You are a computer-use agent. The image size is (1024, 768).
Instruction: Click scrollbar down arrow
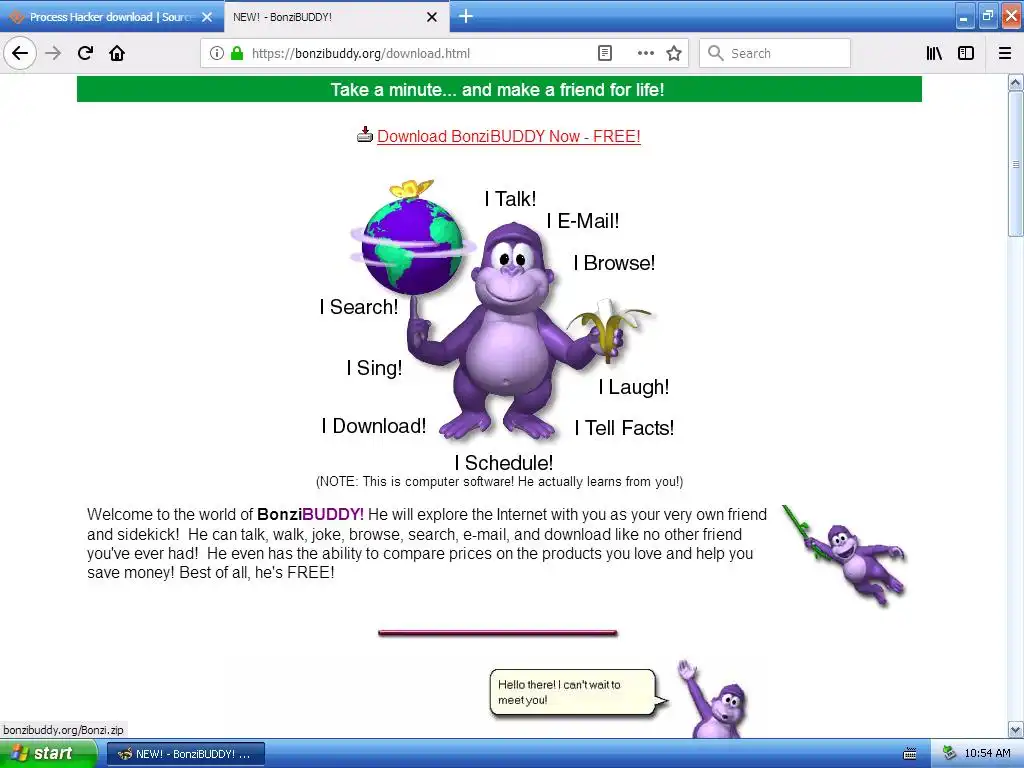[x=1016, y=729]
